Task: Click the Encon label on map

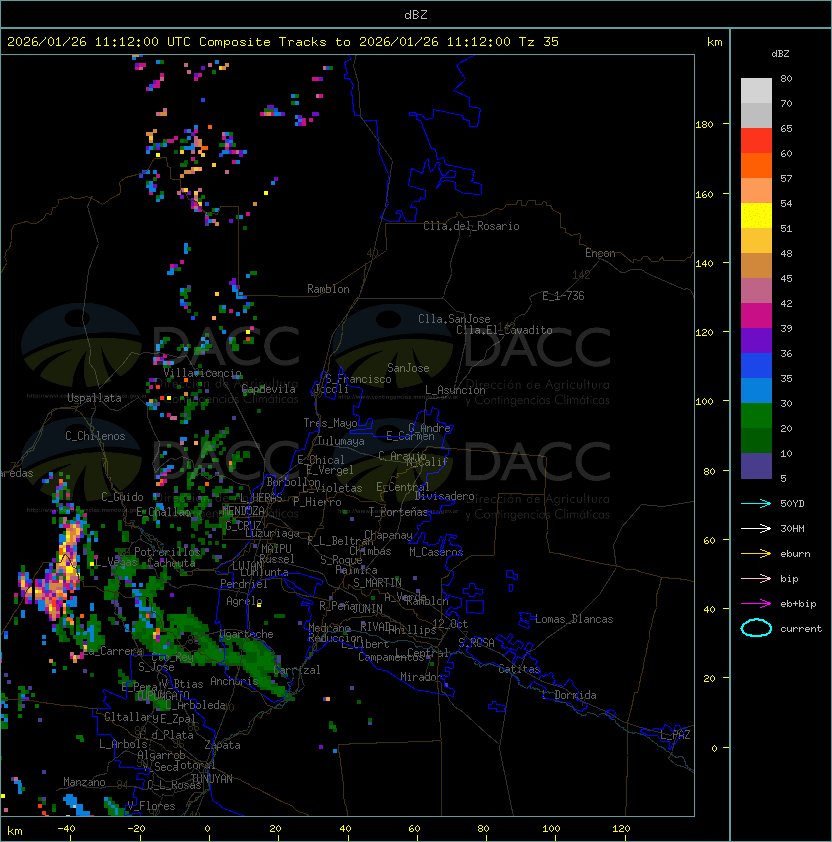Action: click(600, 253)
